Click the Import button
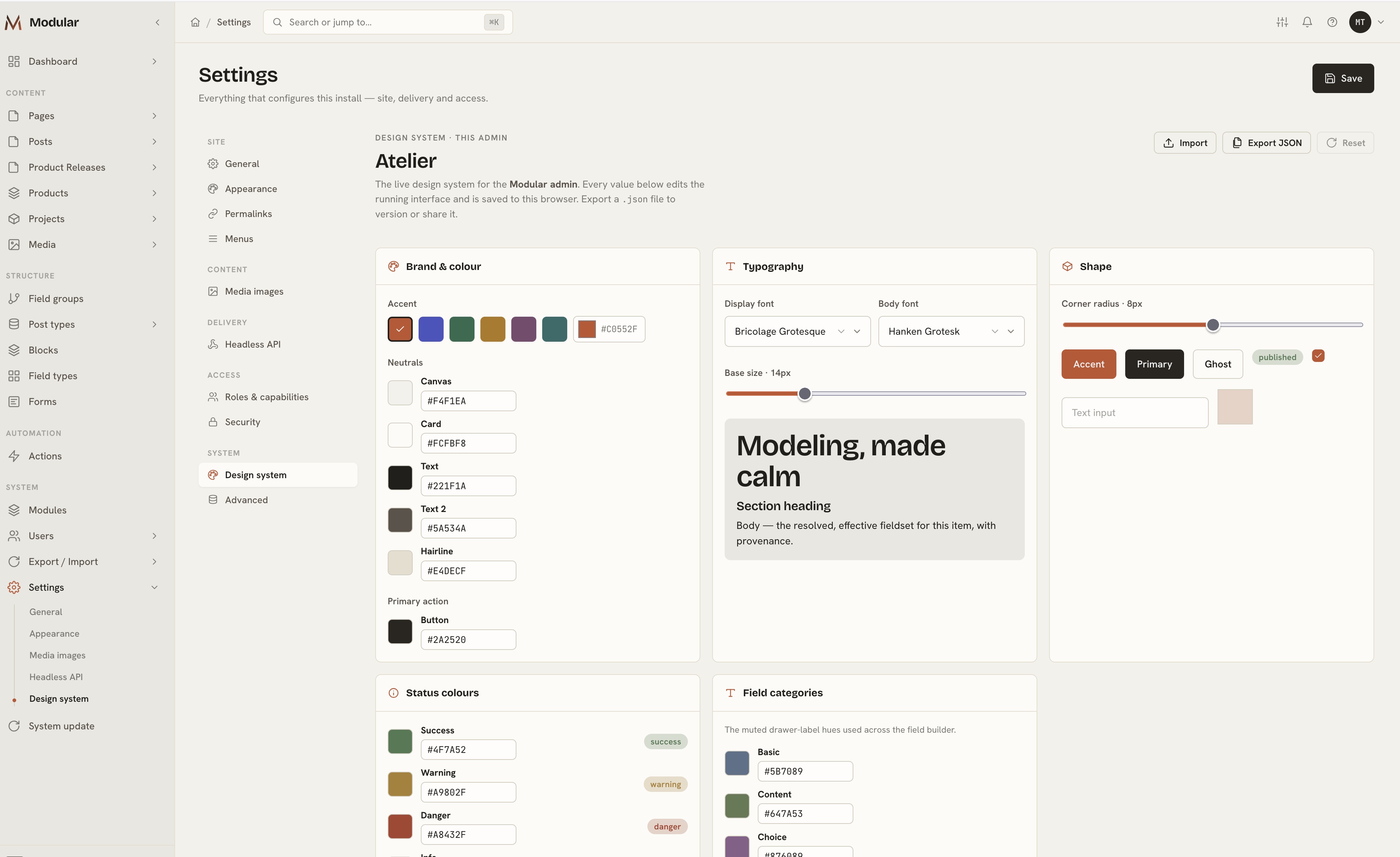The image size is (1400, 857). click(1185, 143)
